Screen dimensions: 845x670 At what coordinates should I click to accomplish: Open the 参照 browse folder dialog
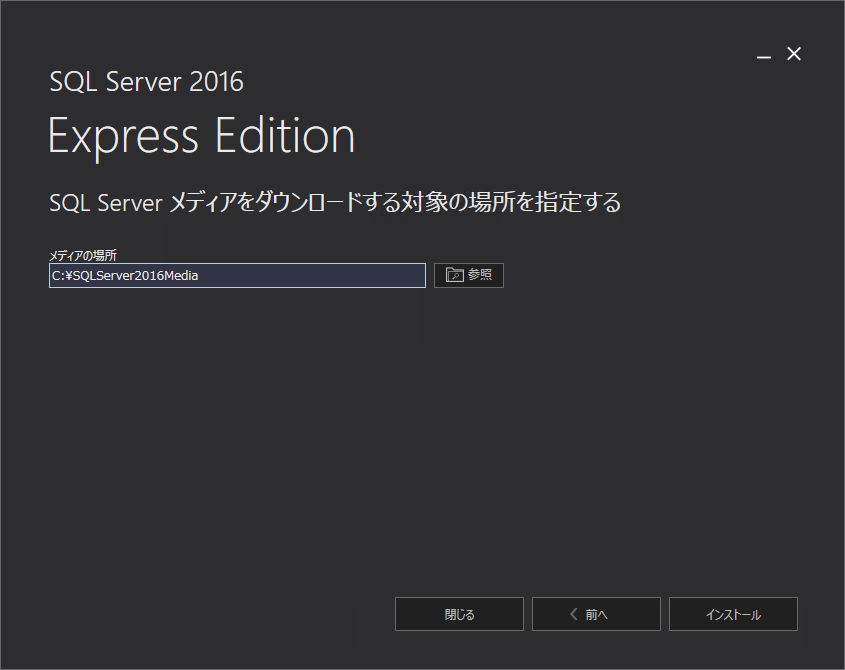469,275
